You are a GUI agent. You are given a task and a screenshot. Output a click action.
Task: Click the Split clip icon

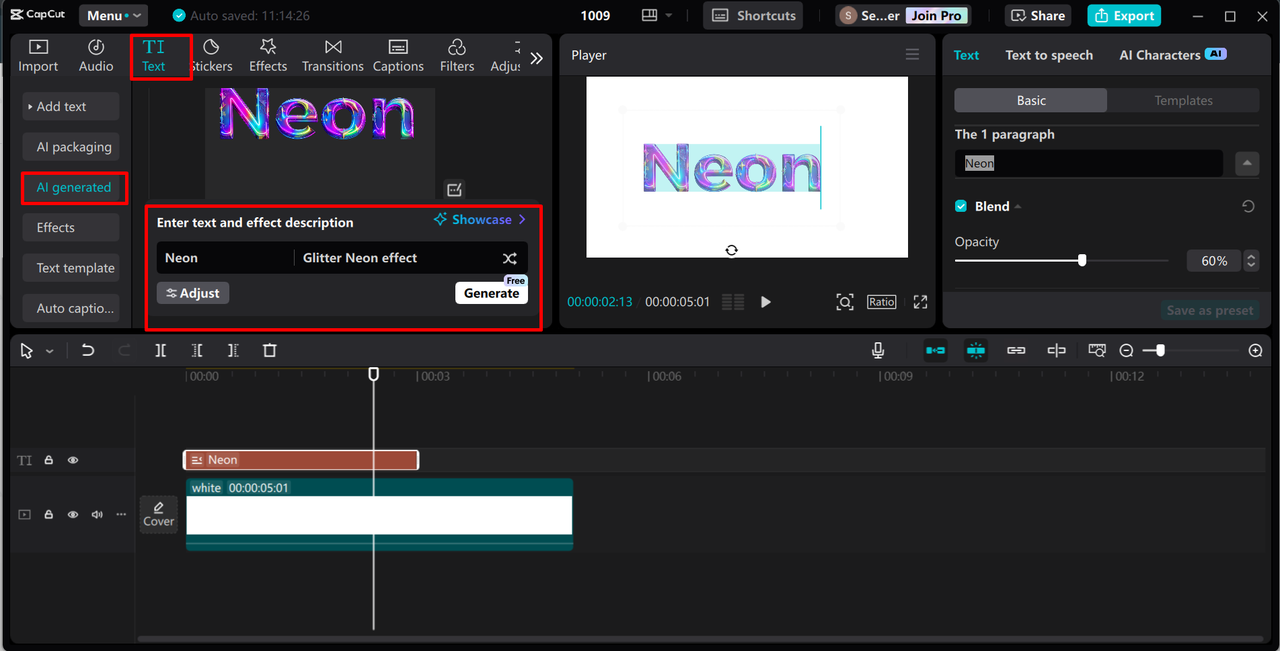160,351
